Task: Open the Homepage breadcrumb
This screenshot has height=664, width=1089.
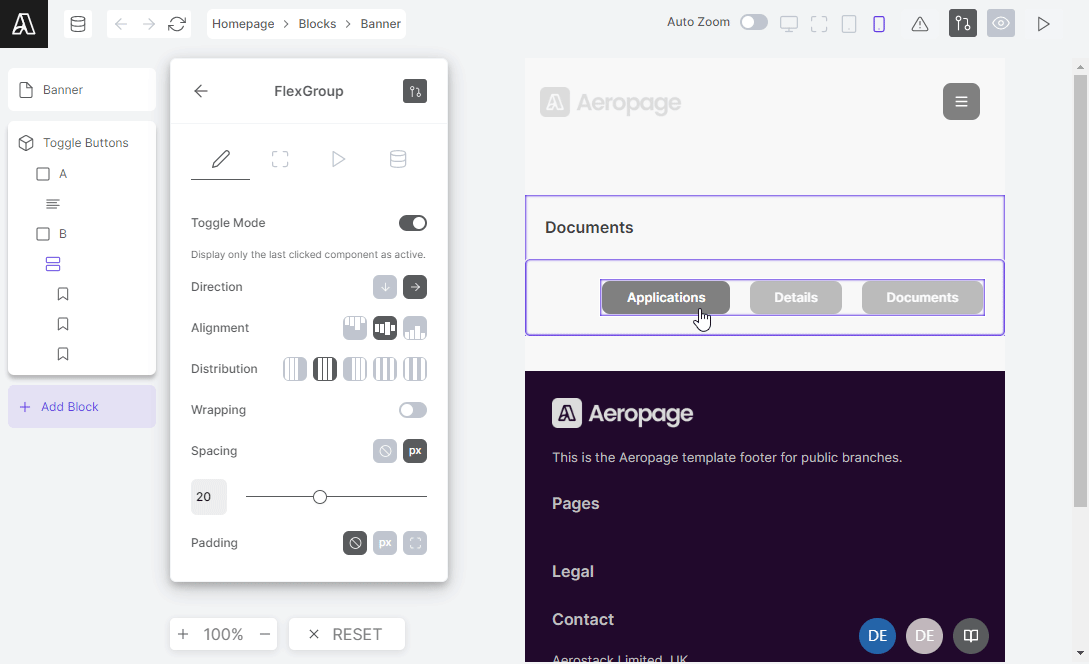Action: [243, 24]
